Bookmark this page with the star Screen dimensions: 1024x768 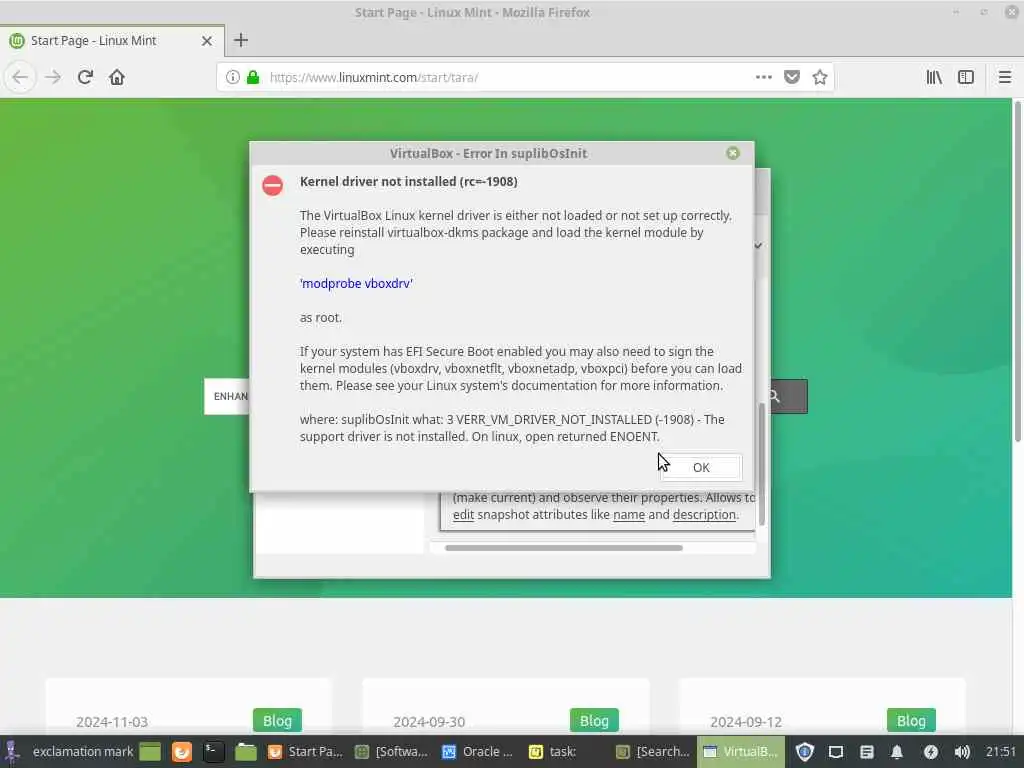820,77
